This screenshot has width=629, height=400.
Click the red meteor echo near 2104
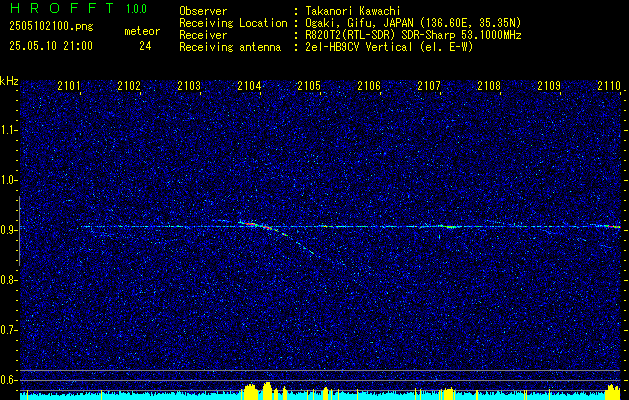tap(257, 225)
